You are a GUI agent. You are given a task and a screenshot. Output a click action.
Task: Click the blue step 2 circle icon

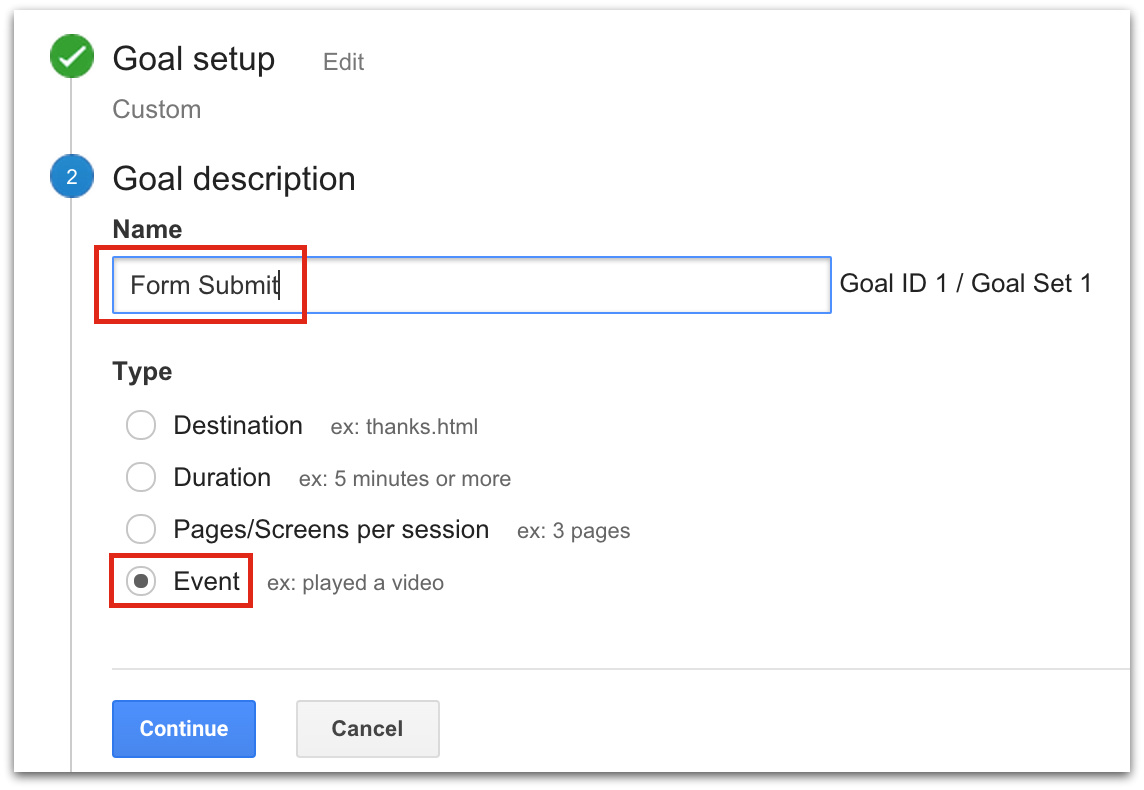[71, 178]
